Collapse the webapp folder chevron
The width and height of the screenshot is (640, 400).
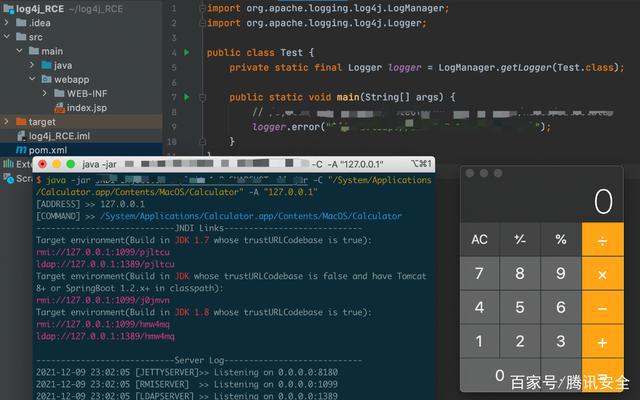[32, 79]
